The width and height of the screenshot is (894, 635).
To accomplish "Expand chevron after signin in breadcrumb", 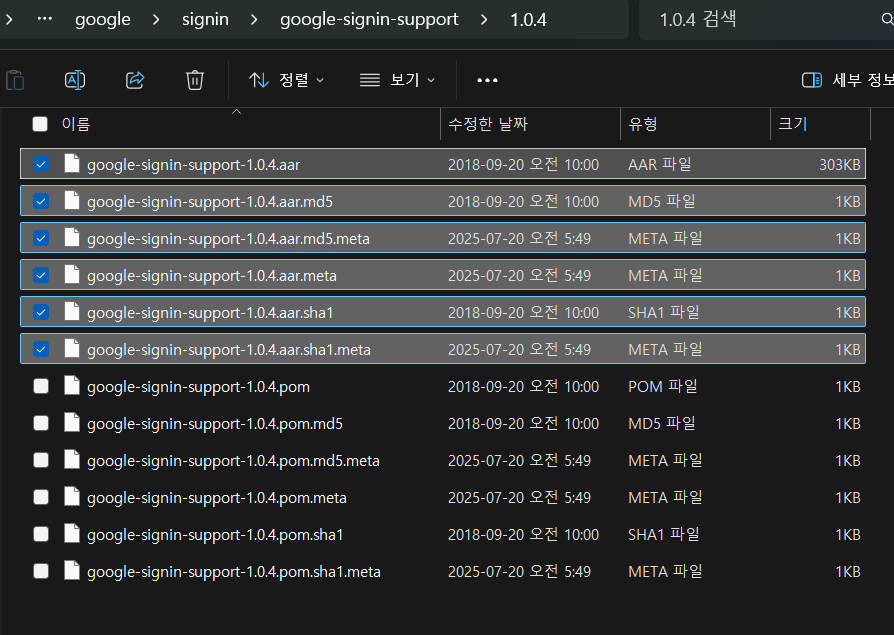I will click(x=254, y=20).
